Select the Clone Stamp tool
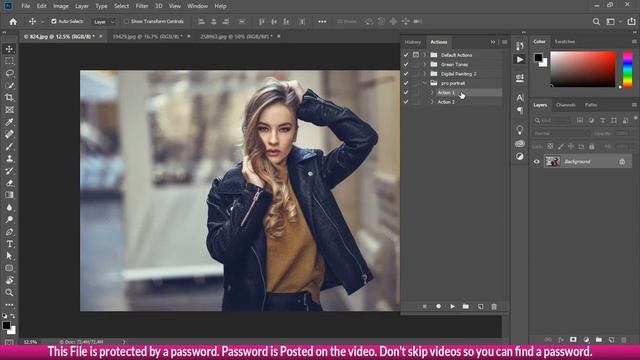This screenshot has width=640, height=360. (9, 159)
